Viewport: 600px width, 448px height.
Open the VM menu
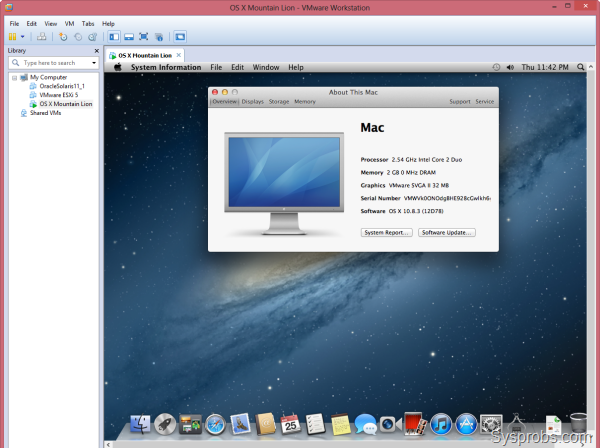point(69,24)
